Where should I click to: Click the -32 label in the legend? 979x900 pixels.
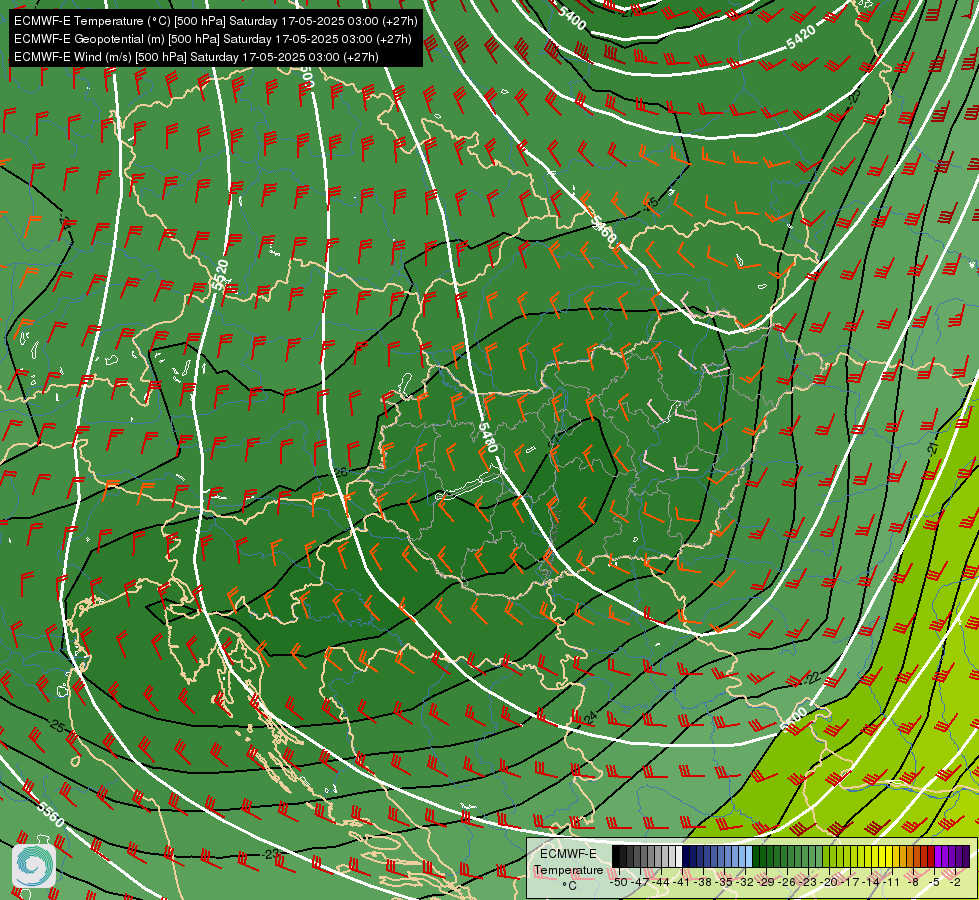coord(745,882)
